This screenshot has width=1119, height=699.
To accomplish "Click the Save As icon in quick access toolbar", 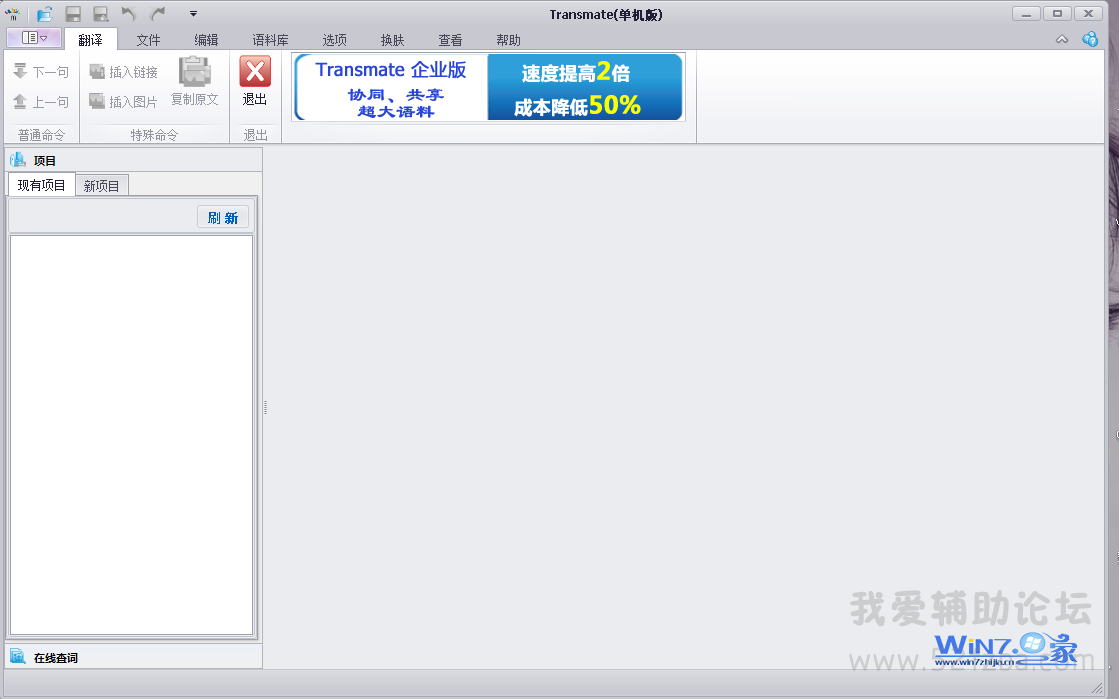I will pos(101,14).
